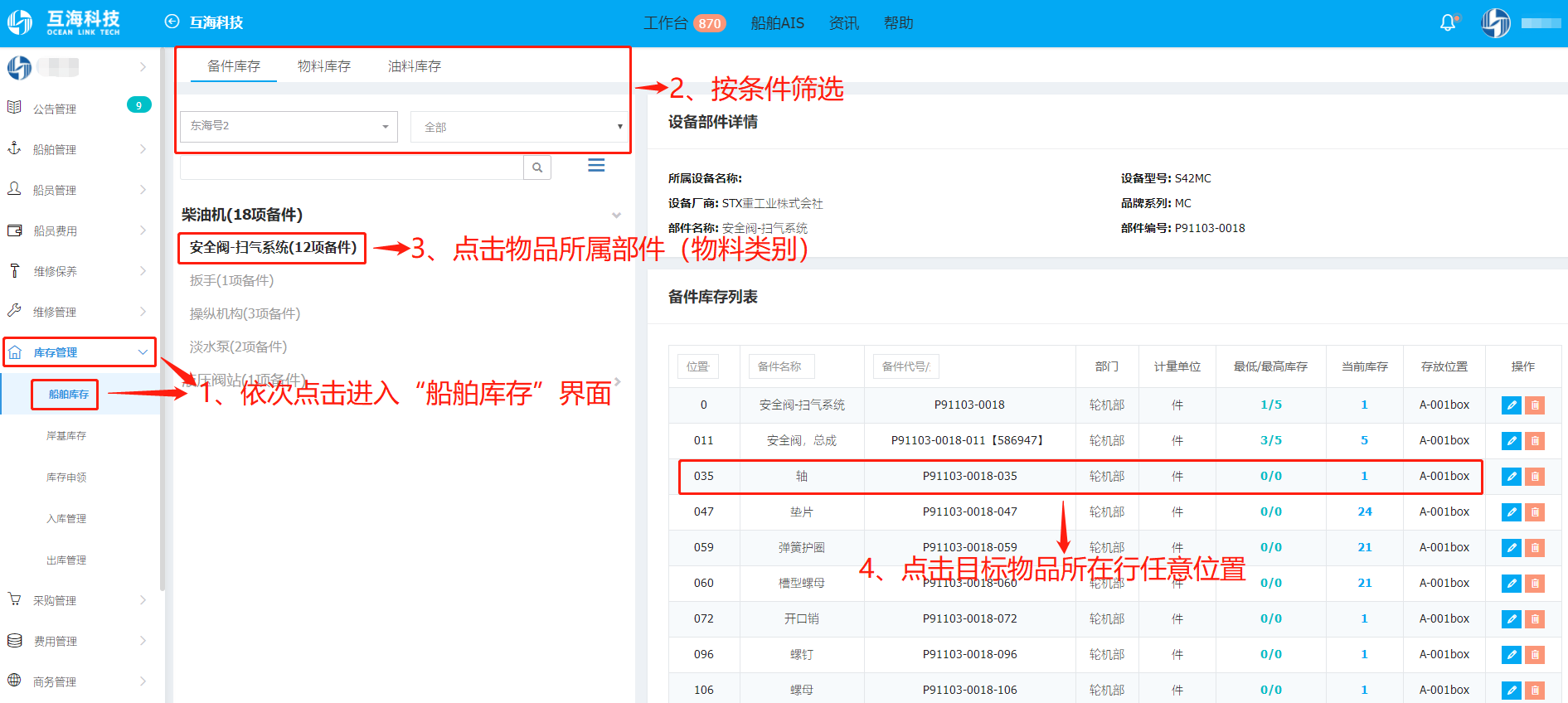Select 淡水泵(2项备件) component
The image size is (1568, 703).
(238, 347)
